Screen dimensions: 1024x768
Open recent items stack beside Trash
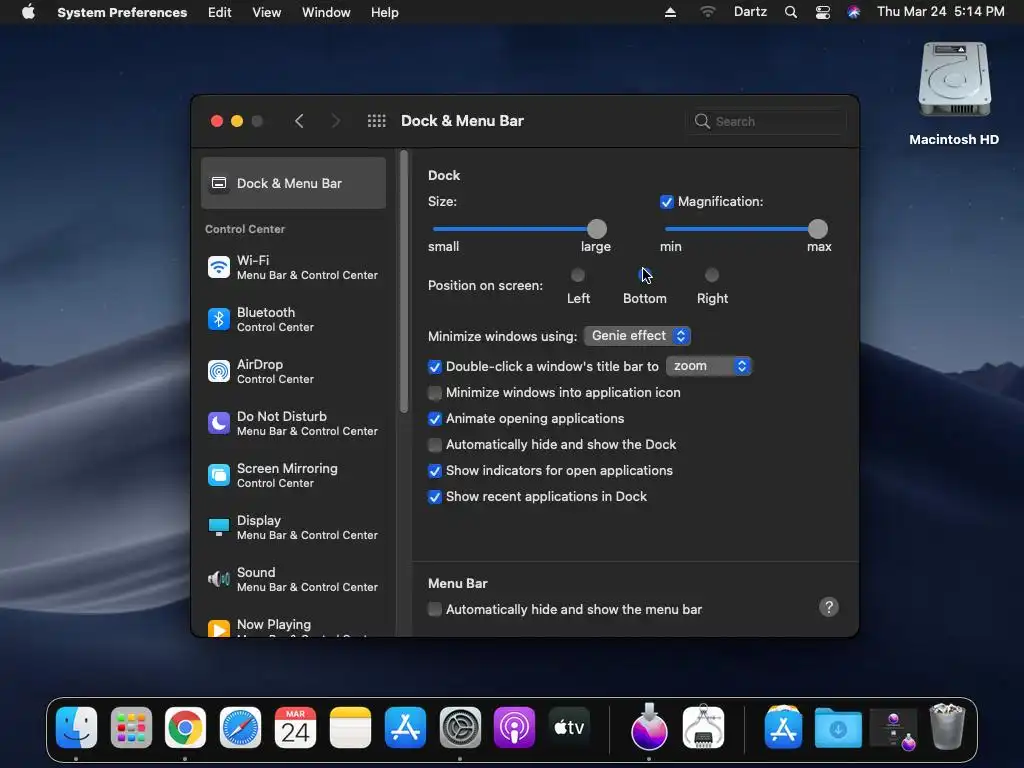(x=894, y=729)
